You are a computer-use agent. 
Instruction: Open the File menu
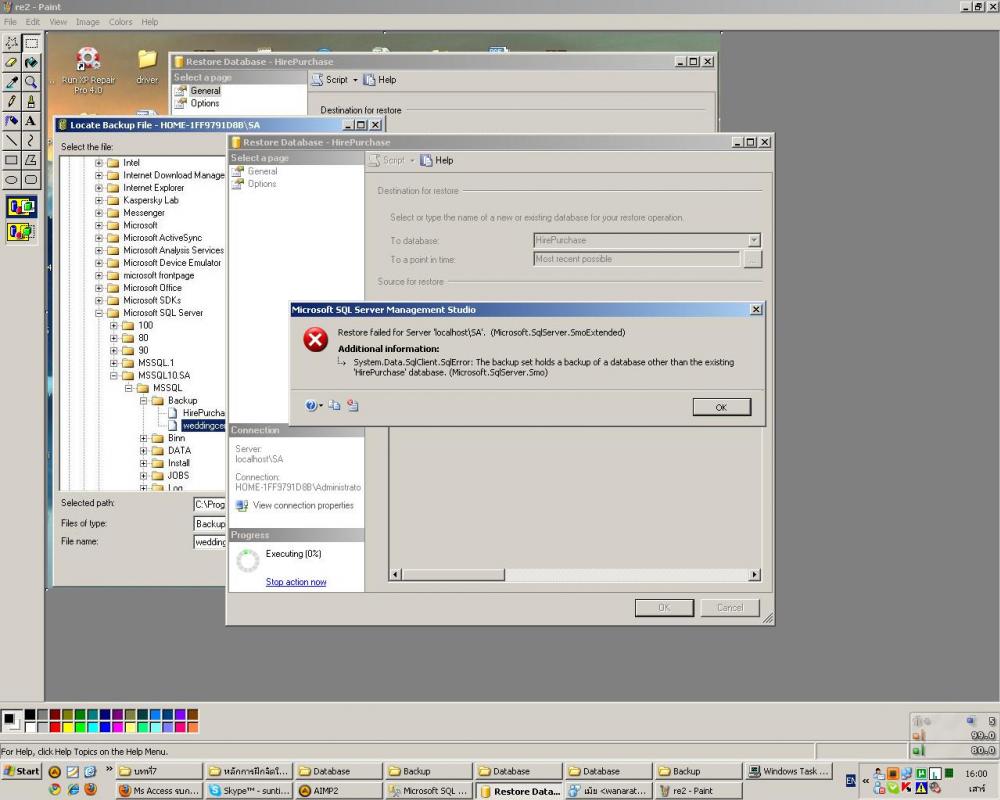pos(10,22)
